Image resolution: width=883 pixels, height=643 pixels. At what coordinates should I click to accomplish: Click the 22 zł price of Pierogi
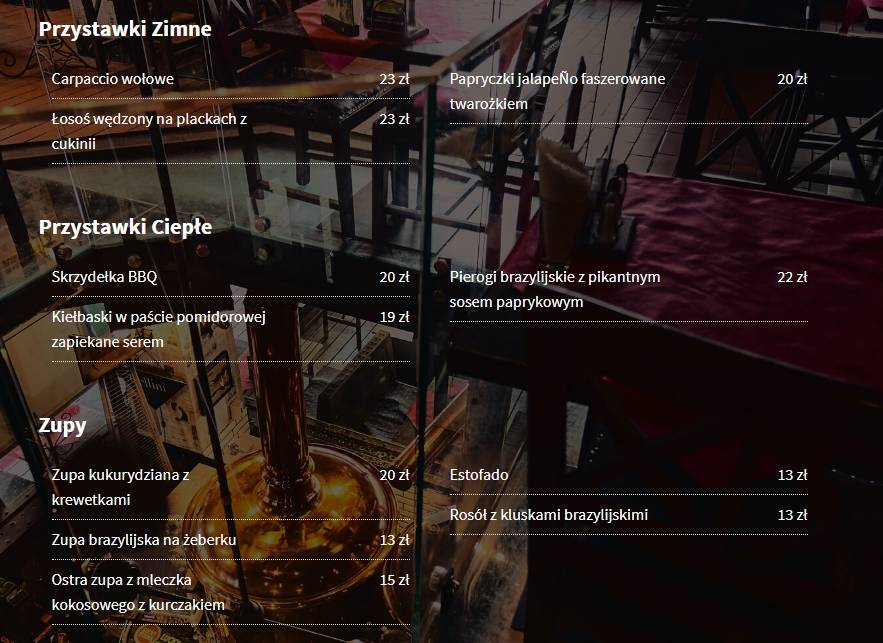pyautogui.click(x=792, y=277)
